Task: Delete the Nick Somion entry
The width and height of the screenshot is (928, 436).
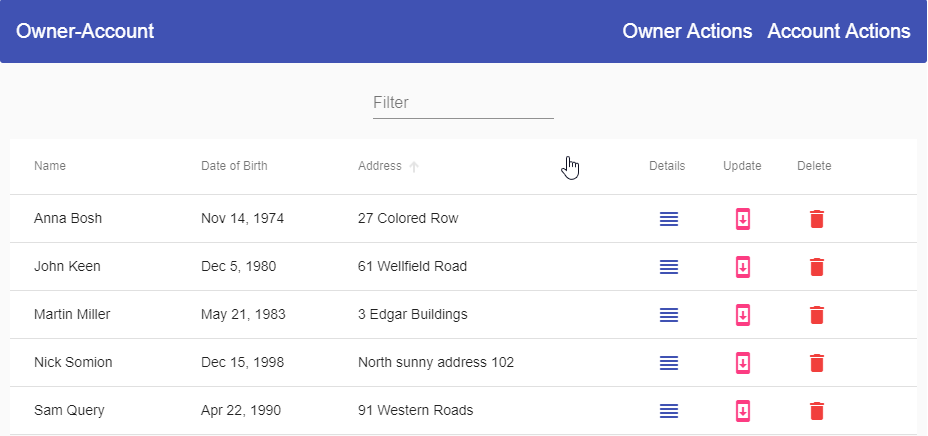Action: [816, 363]
